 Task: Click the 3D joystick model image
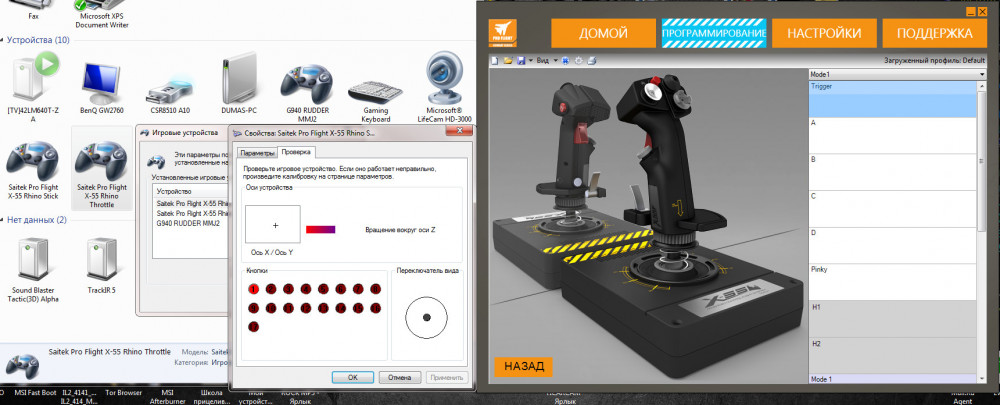pyautogui.click(x=648, y=226)
